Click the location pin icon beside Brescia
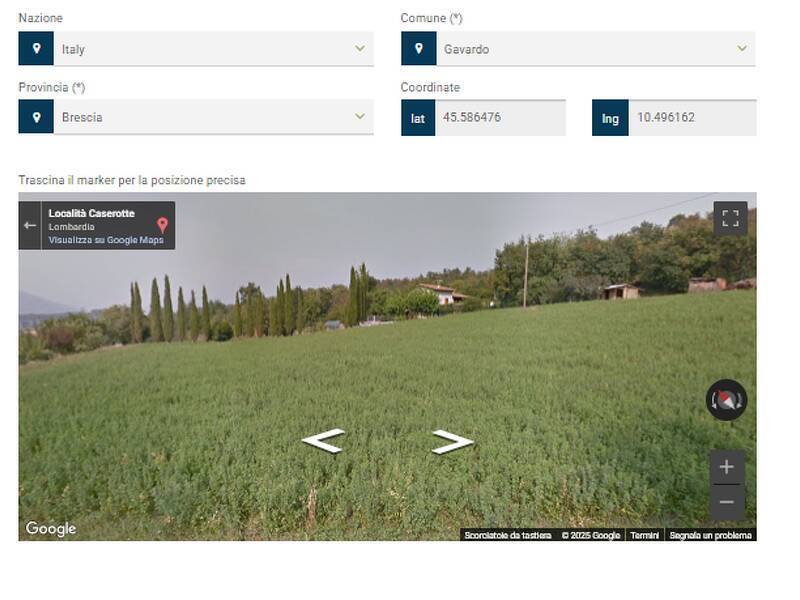The image size is (800, 600). point(36,117)
